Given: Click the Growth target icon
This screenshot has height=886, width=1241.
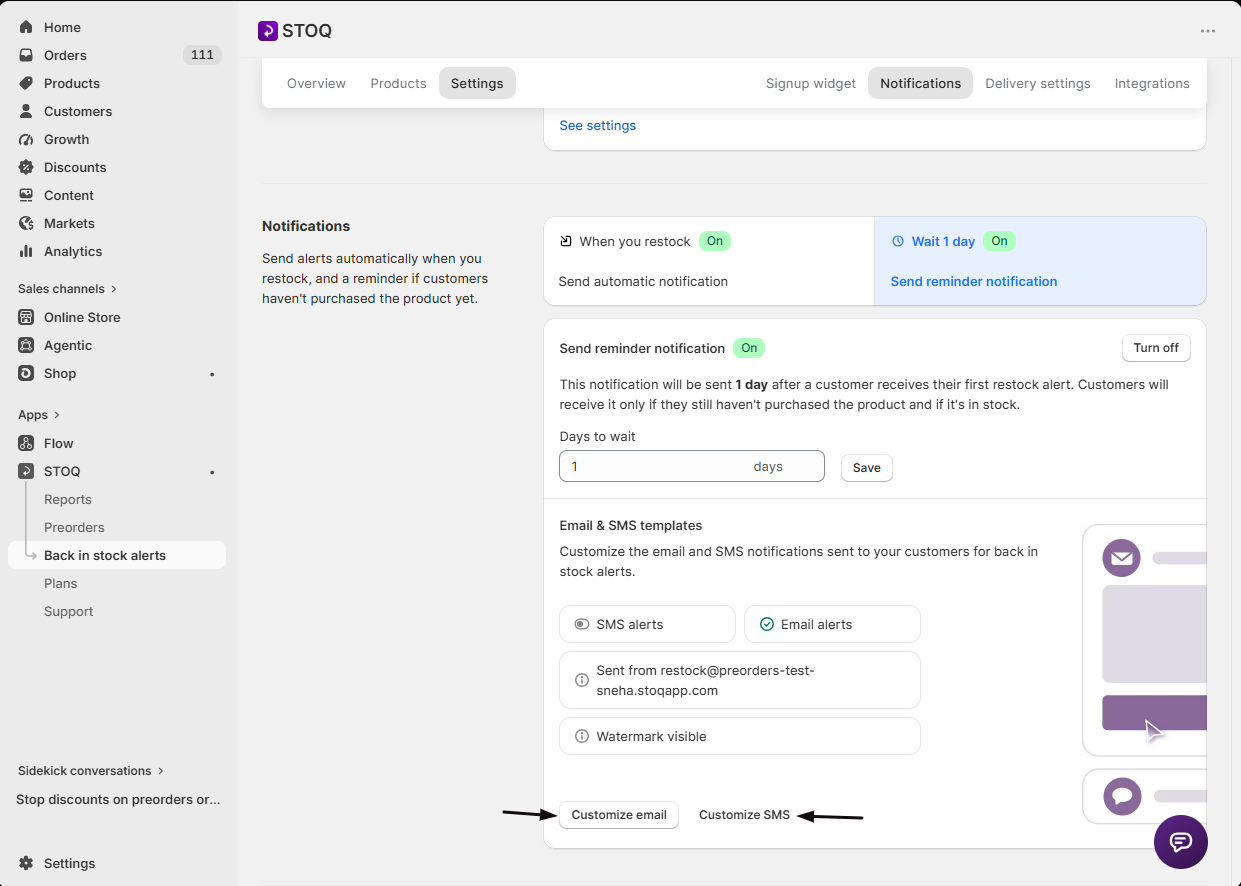Looking at the screenshot, I should point(26,139).
